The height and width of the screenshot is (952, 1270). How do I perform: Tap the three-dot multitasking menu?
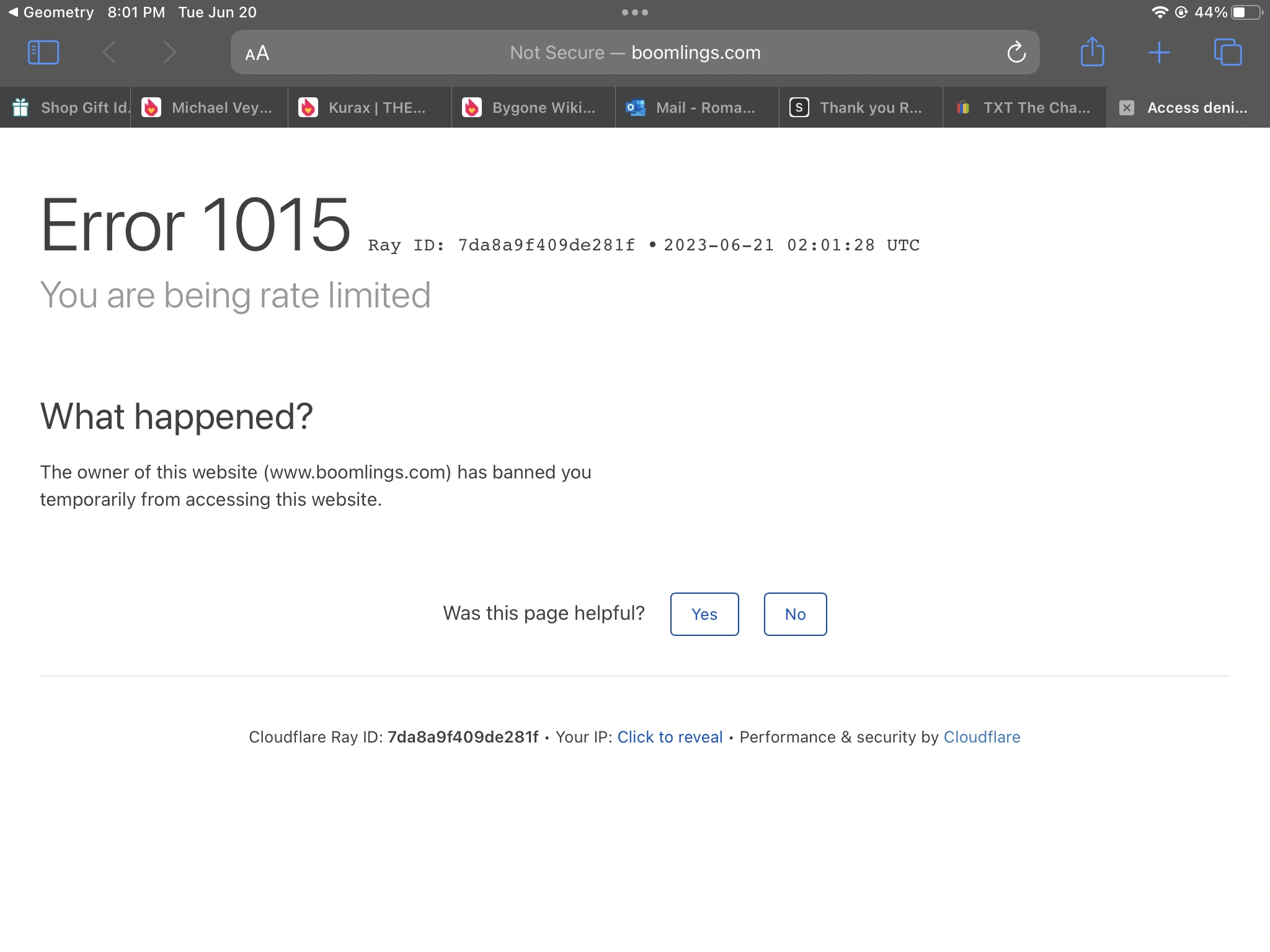coord(634,12)
